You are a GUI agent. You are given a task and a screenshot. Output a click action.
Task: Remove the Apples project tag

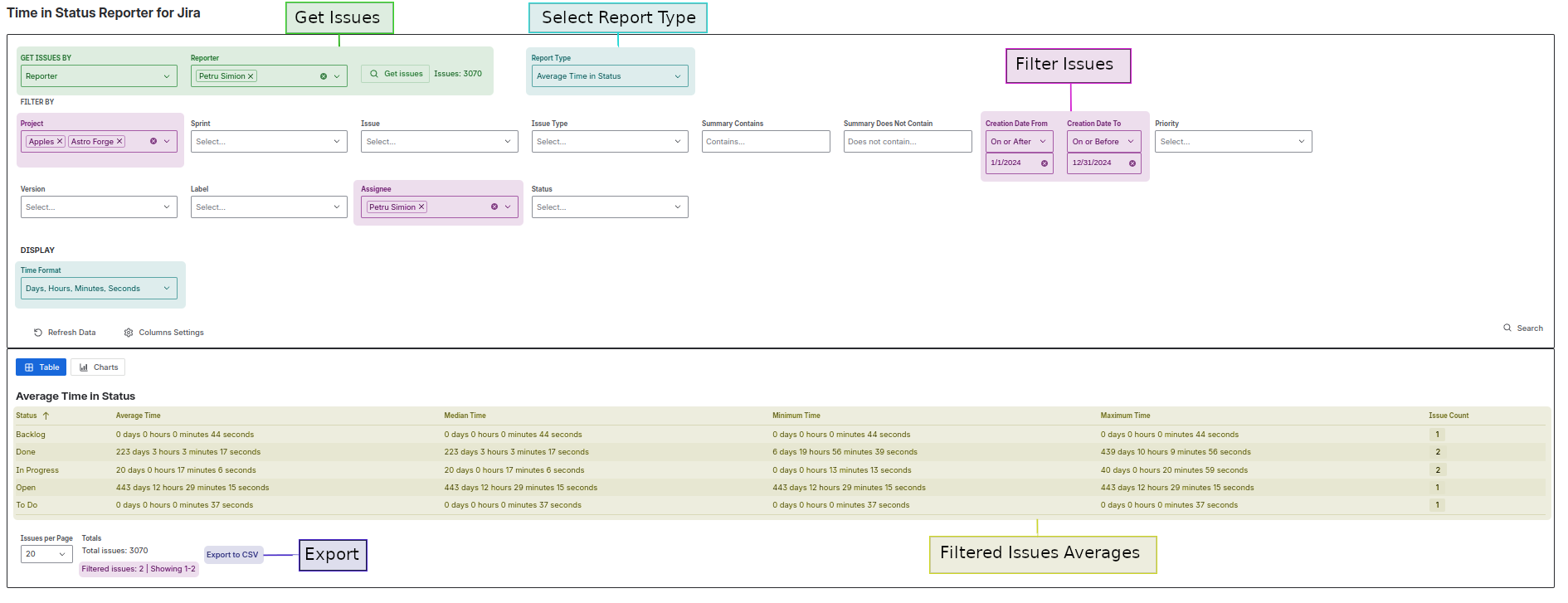point(60,142)
